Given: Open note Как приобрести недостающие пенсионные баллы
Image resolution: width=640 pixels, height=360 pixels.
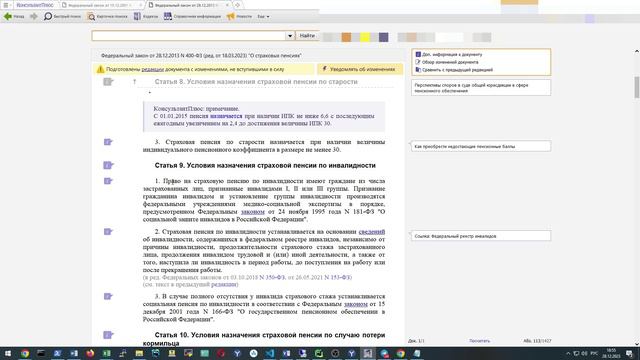Looking at the screenshot, I should (x=481, y=146).
